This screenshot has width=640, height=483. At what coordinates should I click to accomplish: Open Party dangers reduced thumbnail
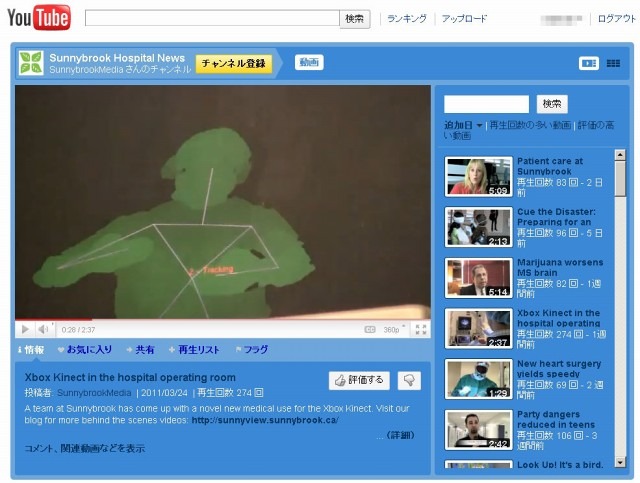coord(478,430)
